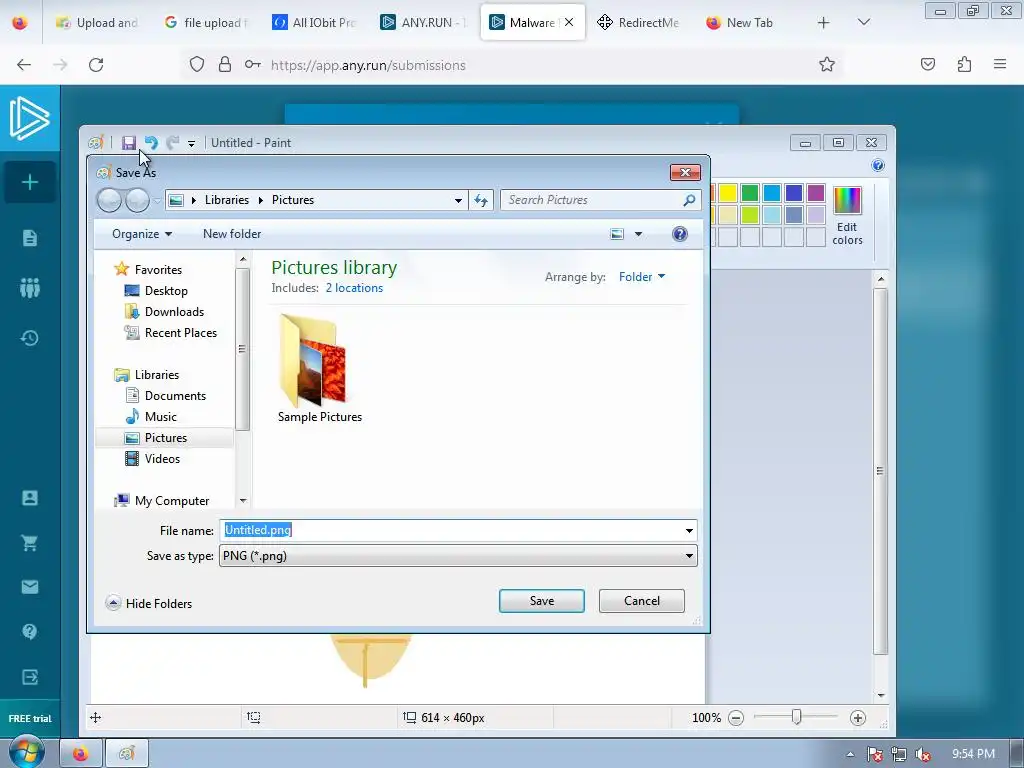
Task: Click the Change your view icon
Action: 616,234
